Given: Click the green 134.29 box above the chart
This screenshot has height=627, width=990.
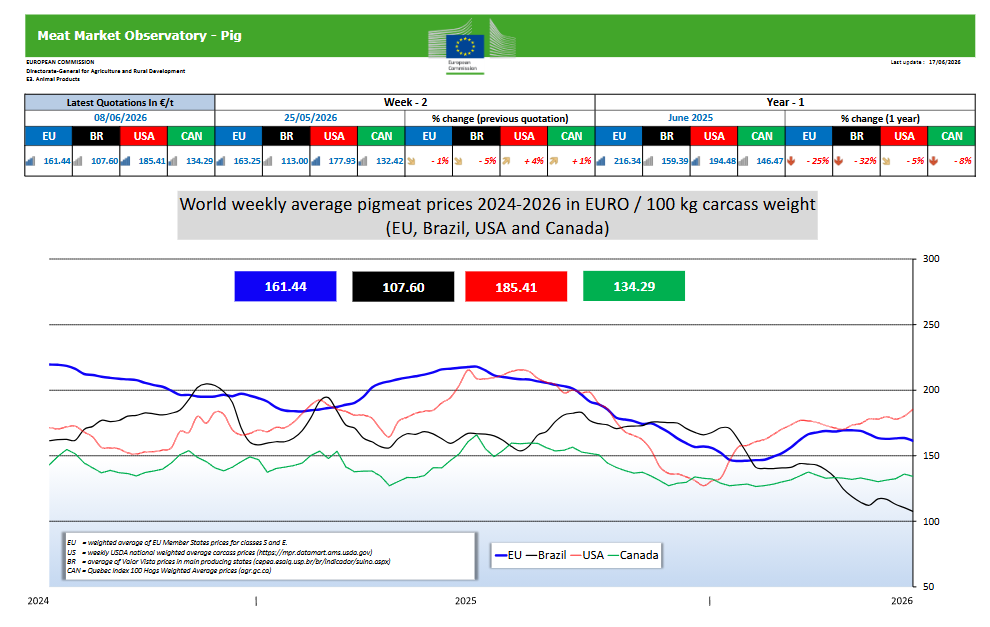Looking at the screenshot, I should point(634,286).
